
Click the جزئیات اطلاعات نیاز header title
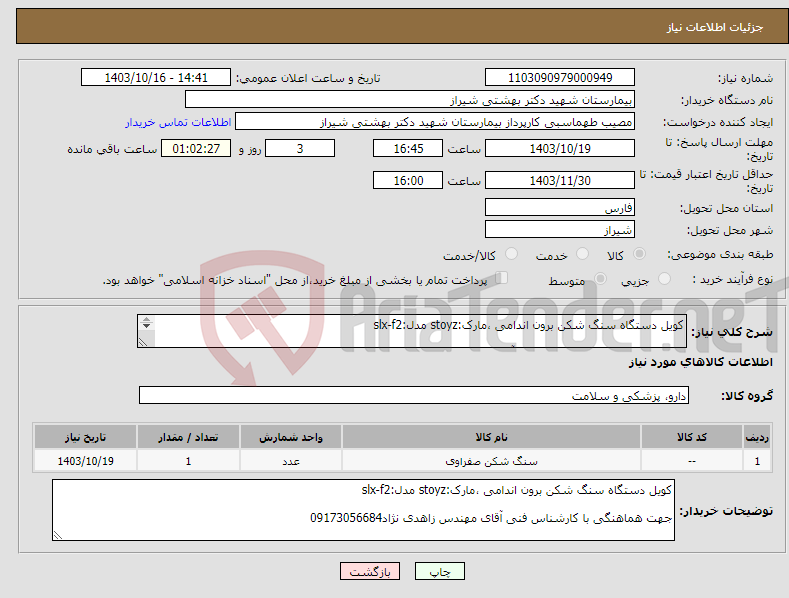[715, 27]
